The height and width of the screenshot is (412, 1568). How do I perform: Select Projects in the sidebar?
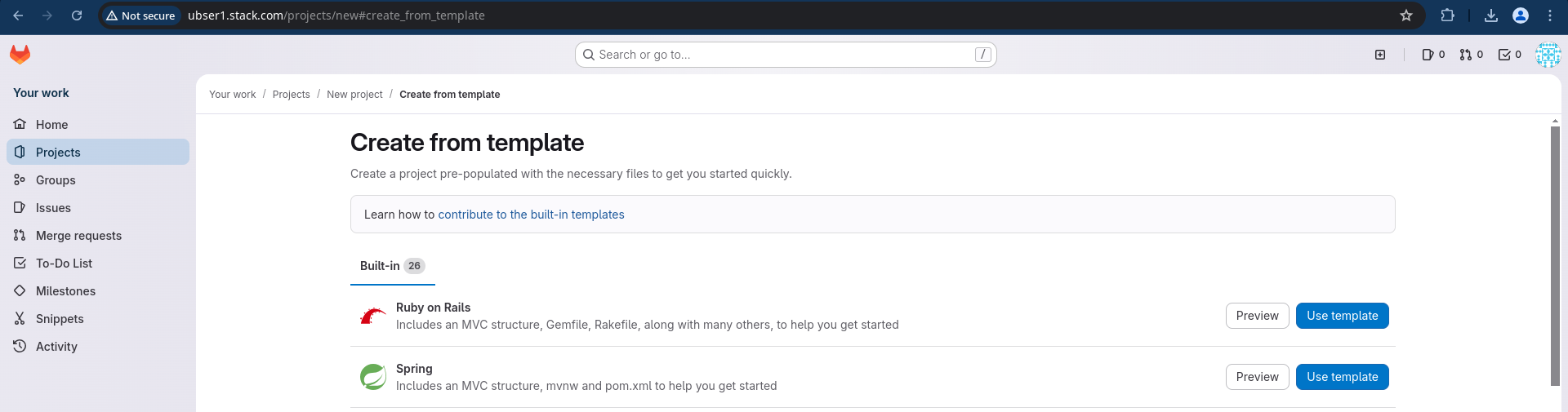(98, 152)
